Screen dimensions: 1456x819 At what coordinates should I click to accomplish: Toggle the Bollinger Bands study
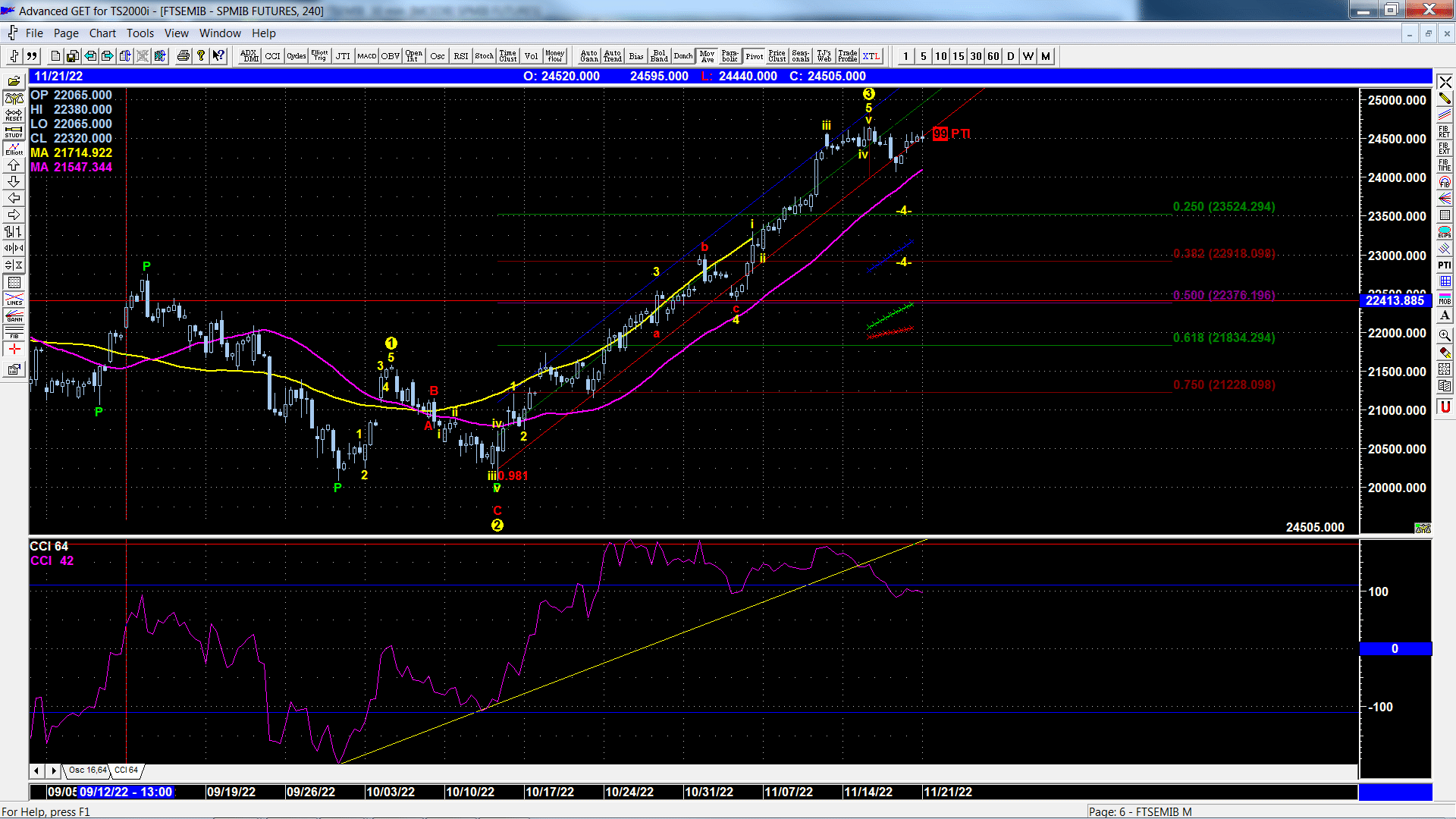coord(659,56)
